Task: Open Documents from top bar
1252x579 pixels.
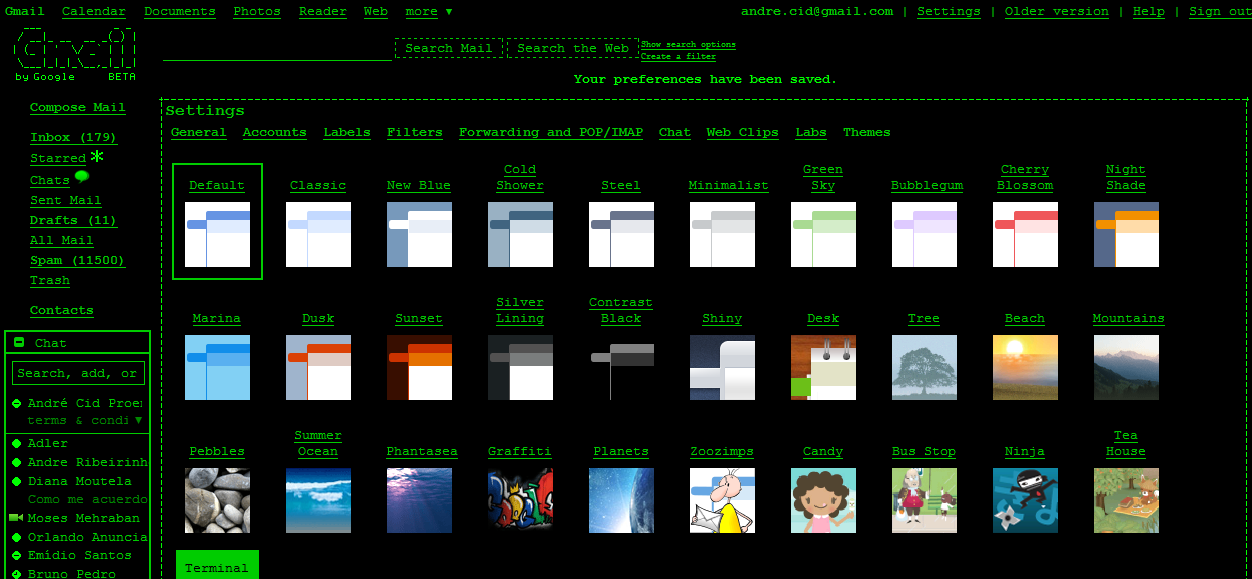Action: (x=180, y=12)
